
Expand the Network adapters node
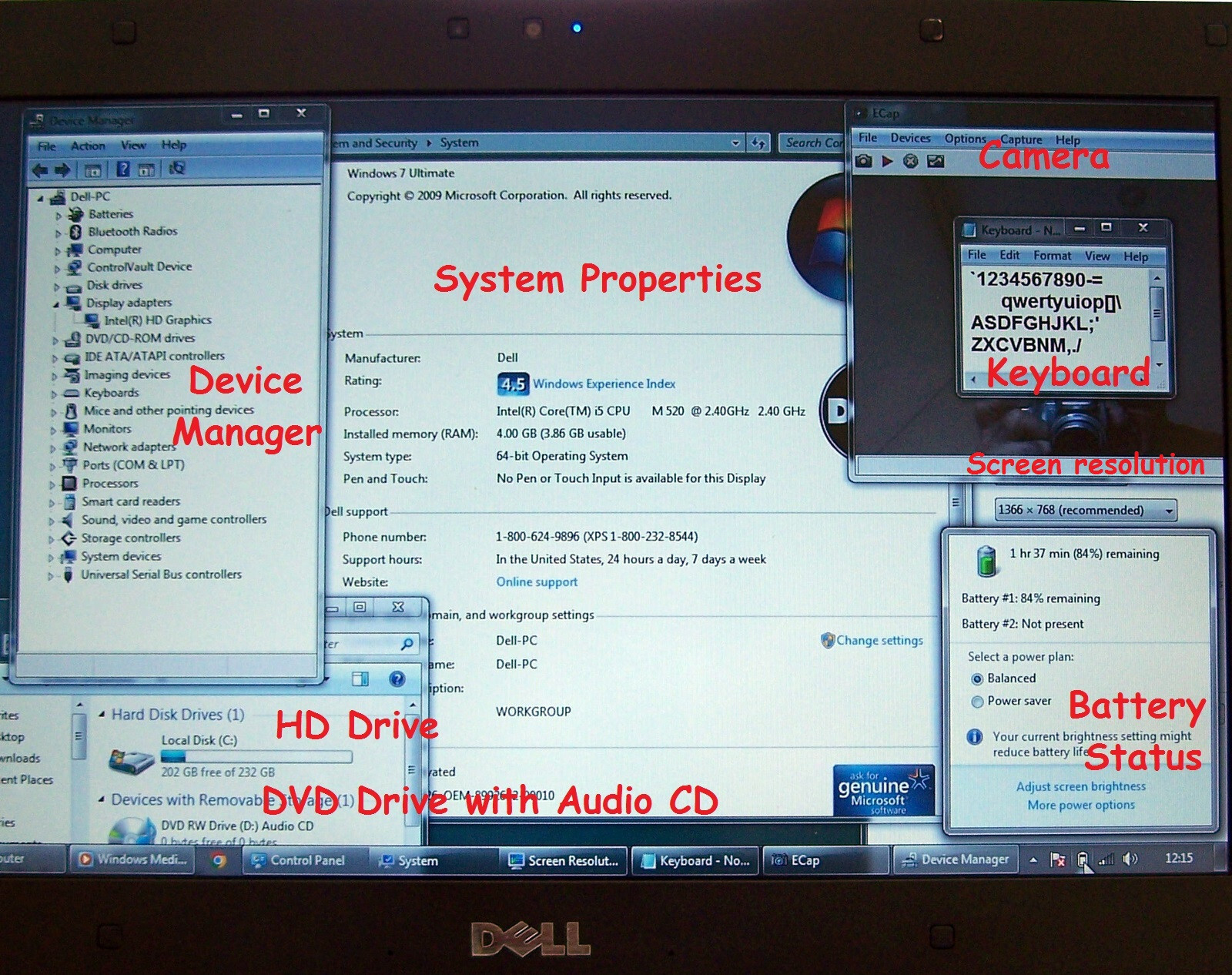point(55,448)
